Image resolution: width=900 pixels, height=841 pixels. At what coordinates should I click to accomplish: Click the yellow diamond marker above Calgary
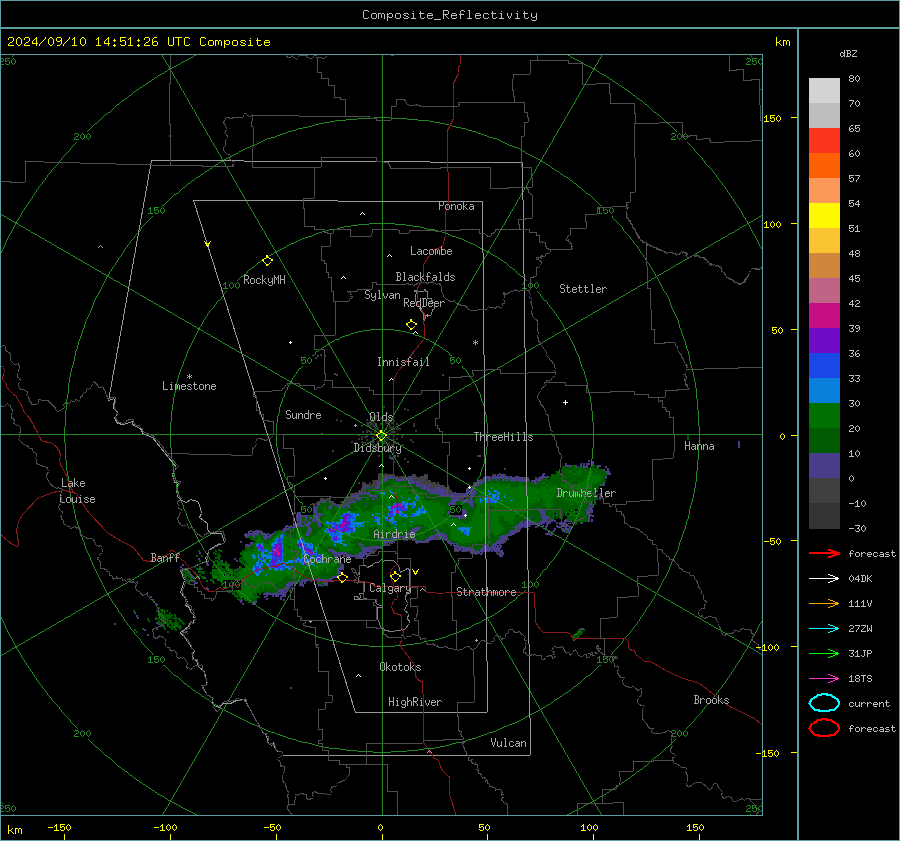click(x=395, y=576)
